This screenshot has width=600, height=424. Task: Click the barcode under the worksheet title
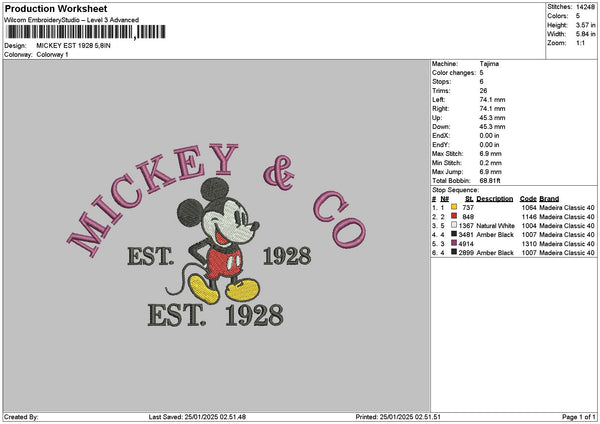(86, 32)
